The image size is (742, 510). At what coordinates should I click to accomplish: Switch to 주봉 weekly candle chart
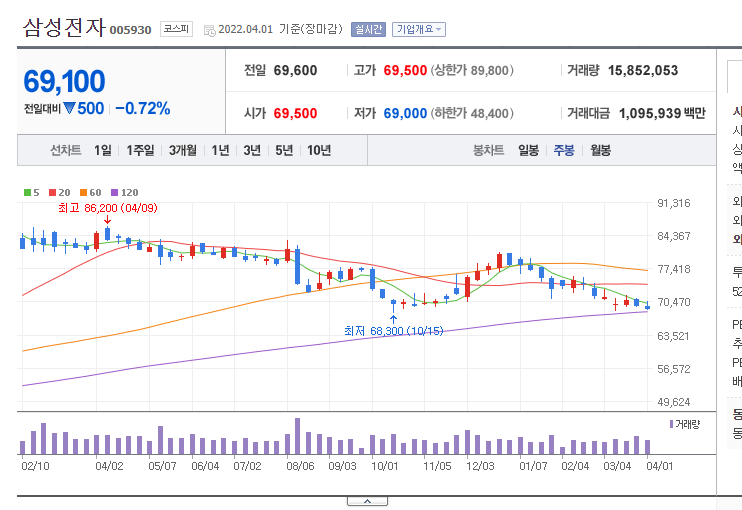click(x=564, y=150)
